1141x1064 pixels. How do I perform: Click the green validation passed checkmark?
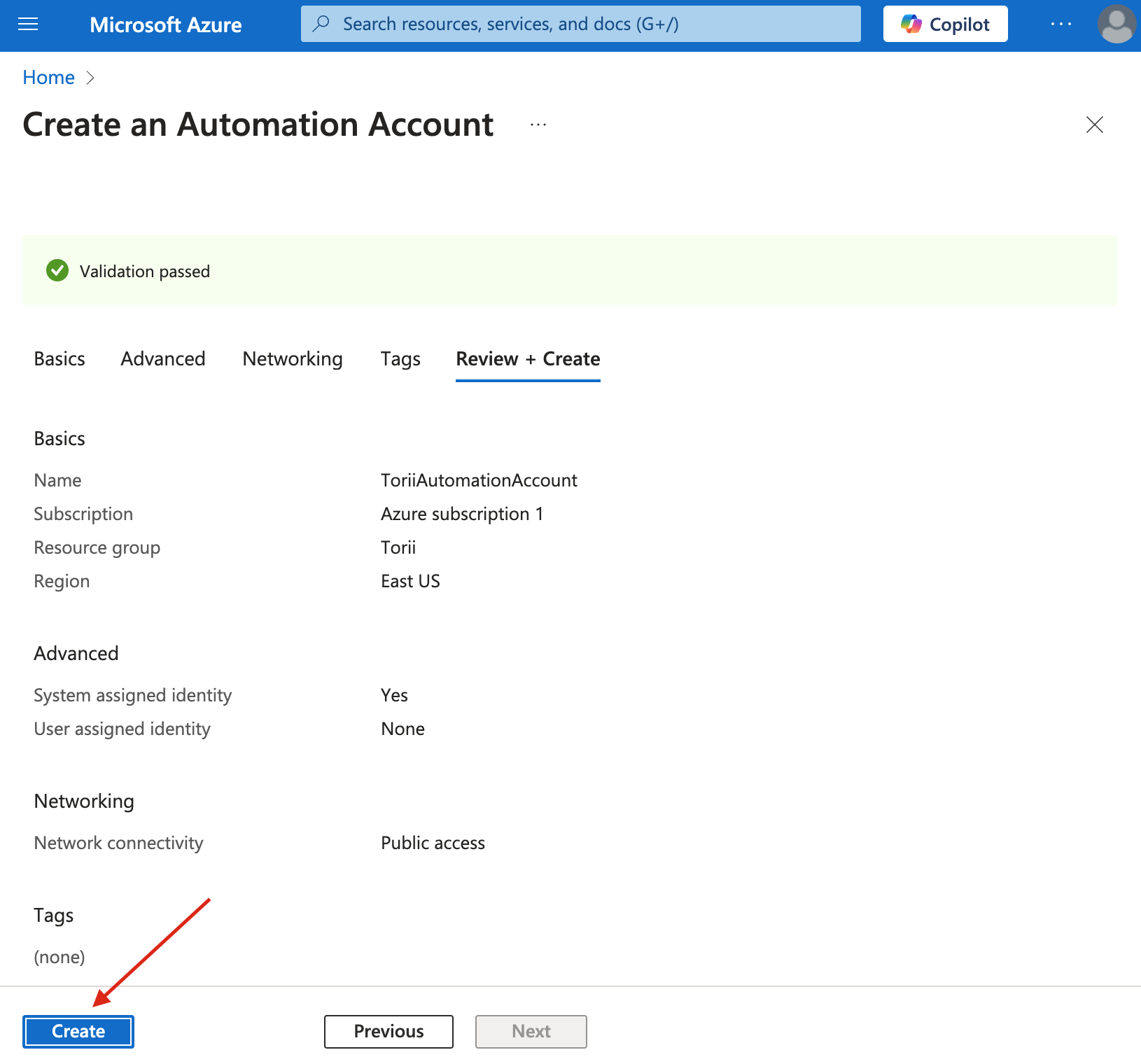point(57,270)
